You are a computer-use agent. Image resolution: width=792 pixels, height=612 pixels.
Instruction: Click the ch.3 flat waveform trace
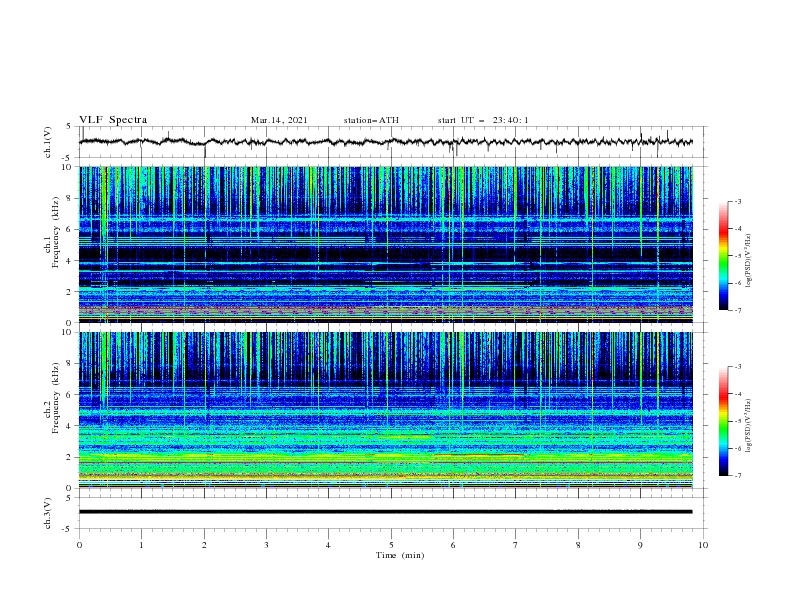click(385, 512)
